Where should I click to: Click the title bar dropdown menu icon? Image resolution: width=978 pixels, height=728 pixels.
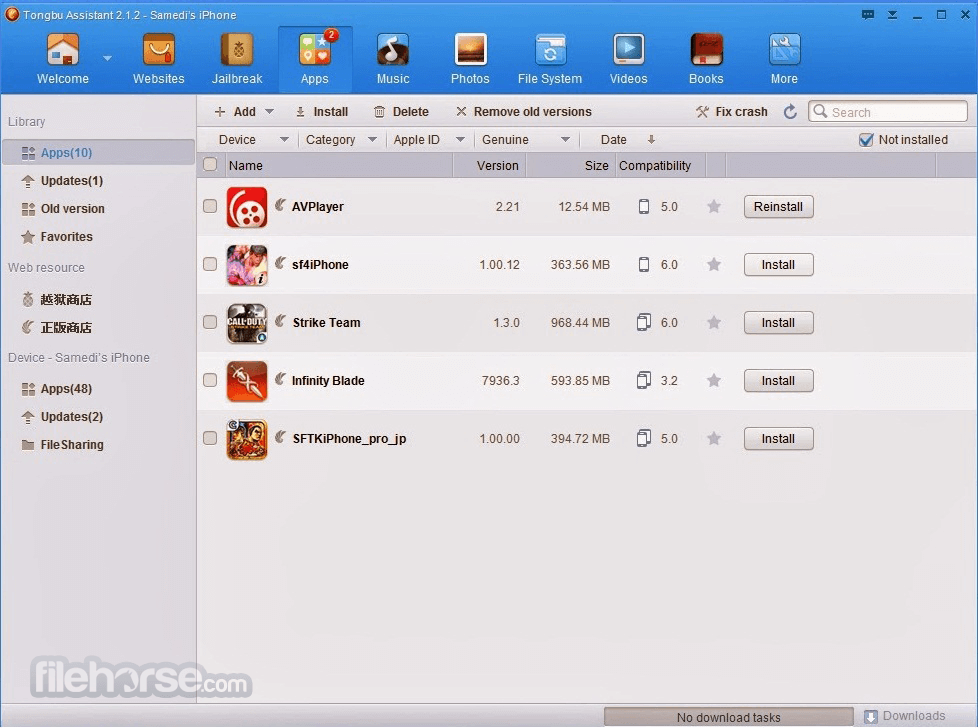tap(893, 14)
